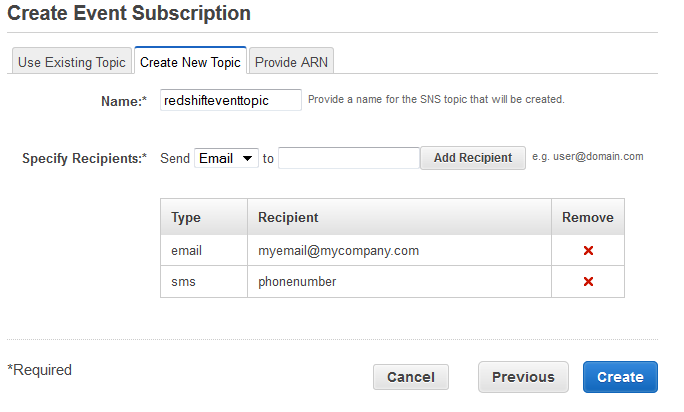The width and height of the screenshot is (684, 412).
Task: Remove the myemail@mycompany.com recipient
Action: coord(588,250)
